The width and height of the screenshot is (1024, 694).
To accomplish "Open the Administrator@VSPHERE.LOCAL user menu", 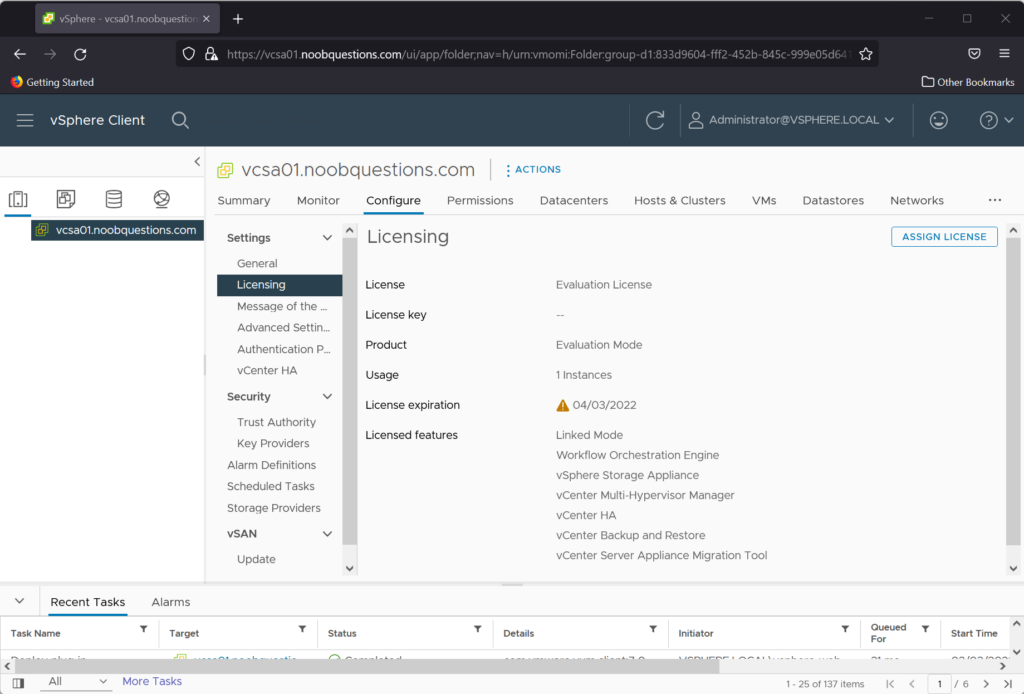I will click(x=792, y=120).
